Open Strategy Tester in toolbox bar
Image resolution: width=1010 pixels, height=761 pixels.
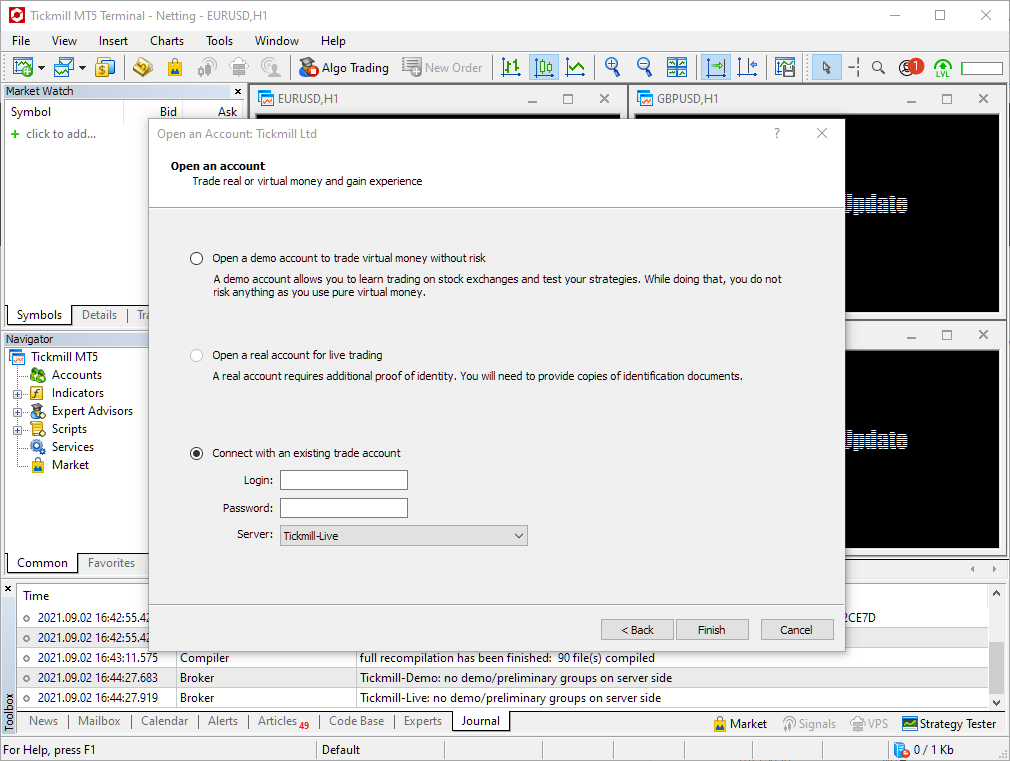tap(949, 724)
